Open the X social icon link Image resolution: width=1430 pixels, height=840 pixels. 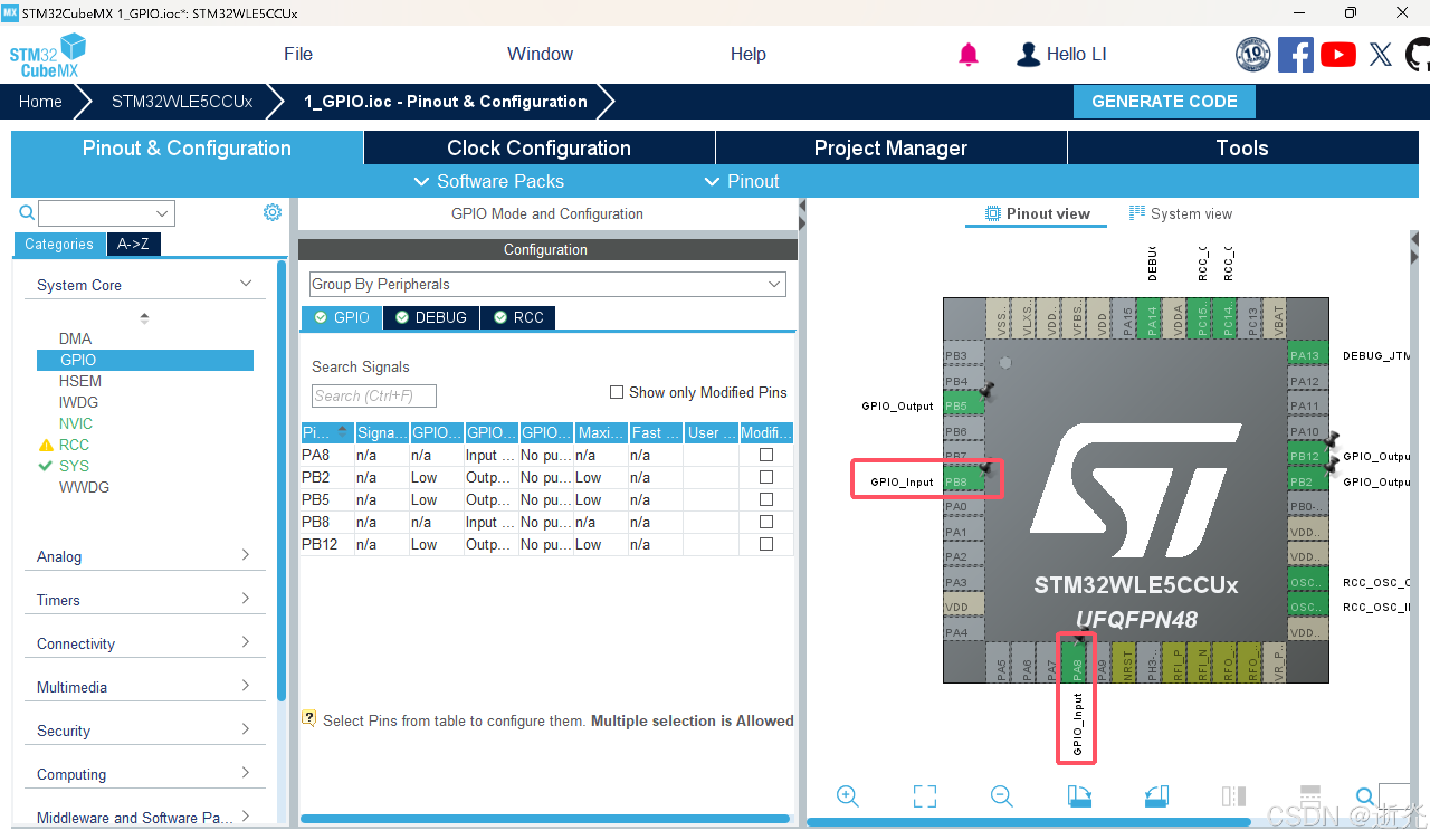coord(1380,55)
